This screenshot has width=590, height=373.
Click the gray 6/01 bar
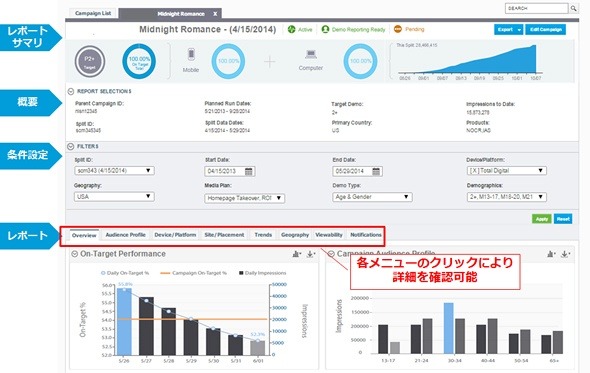[x=258, y=348]
